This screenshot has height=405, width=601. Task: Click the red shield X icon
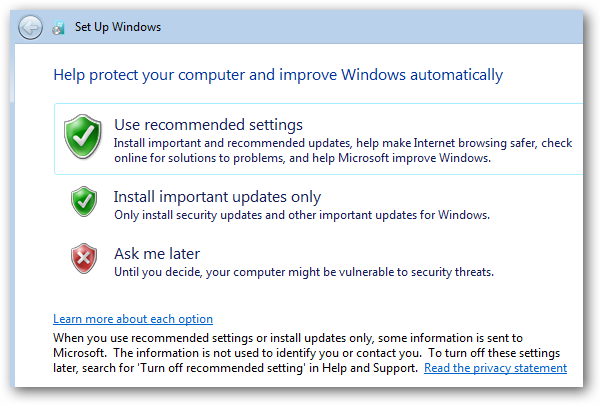click(84, 258)
